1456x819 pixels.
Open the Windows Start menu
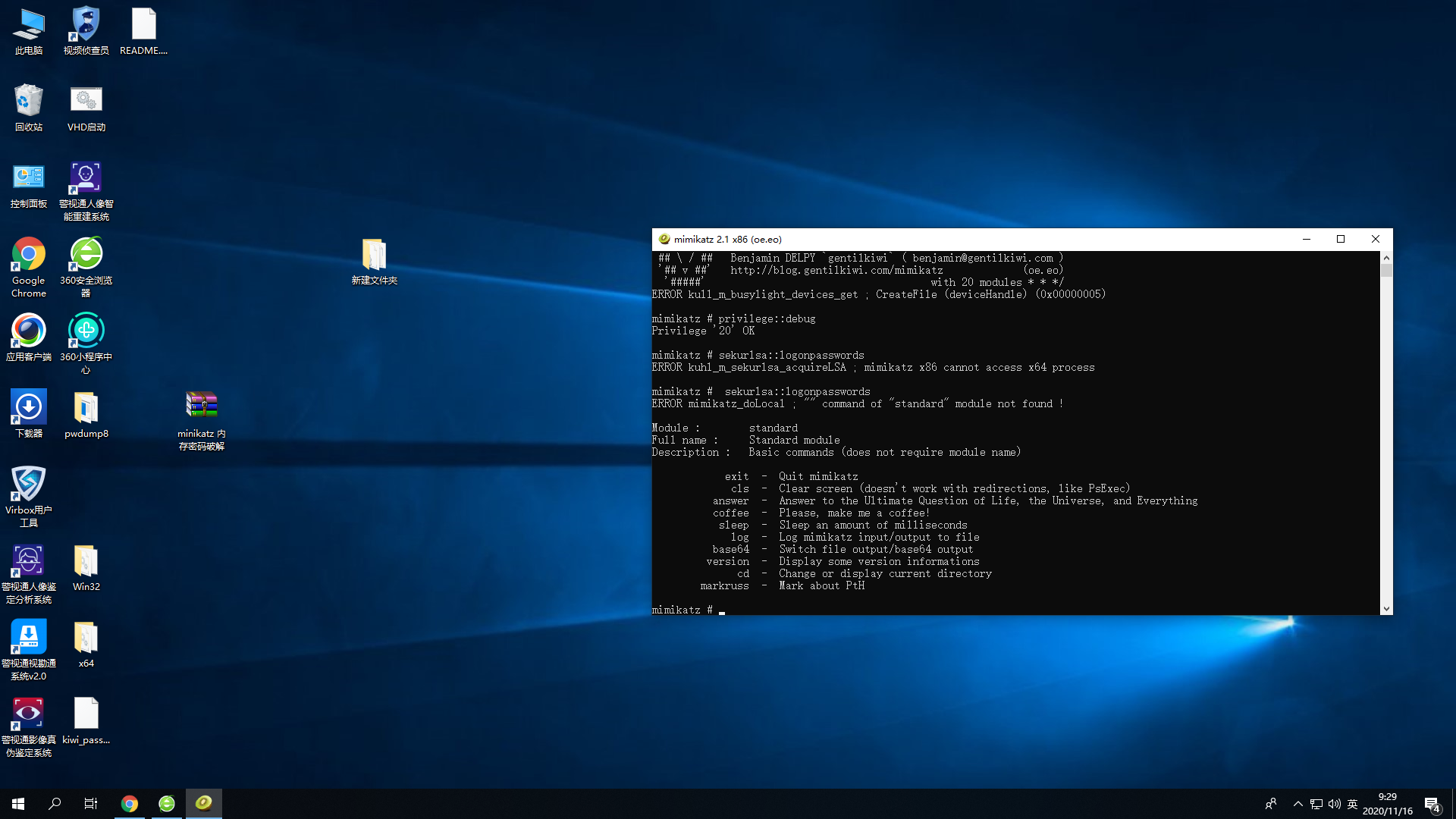tap(18, 803)
